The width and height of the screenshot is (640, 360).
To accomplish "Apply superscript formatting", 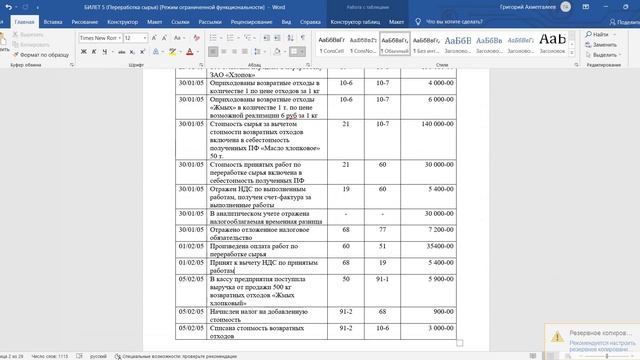I will tap(142, 52).
